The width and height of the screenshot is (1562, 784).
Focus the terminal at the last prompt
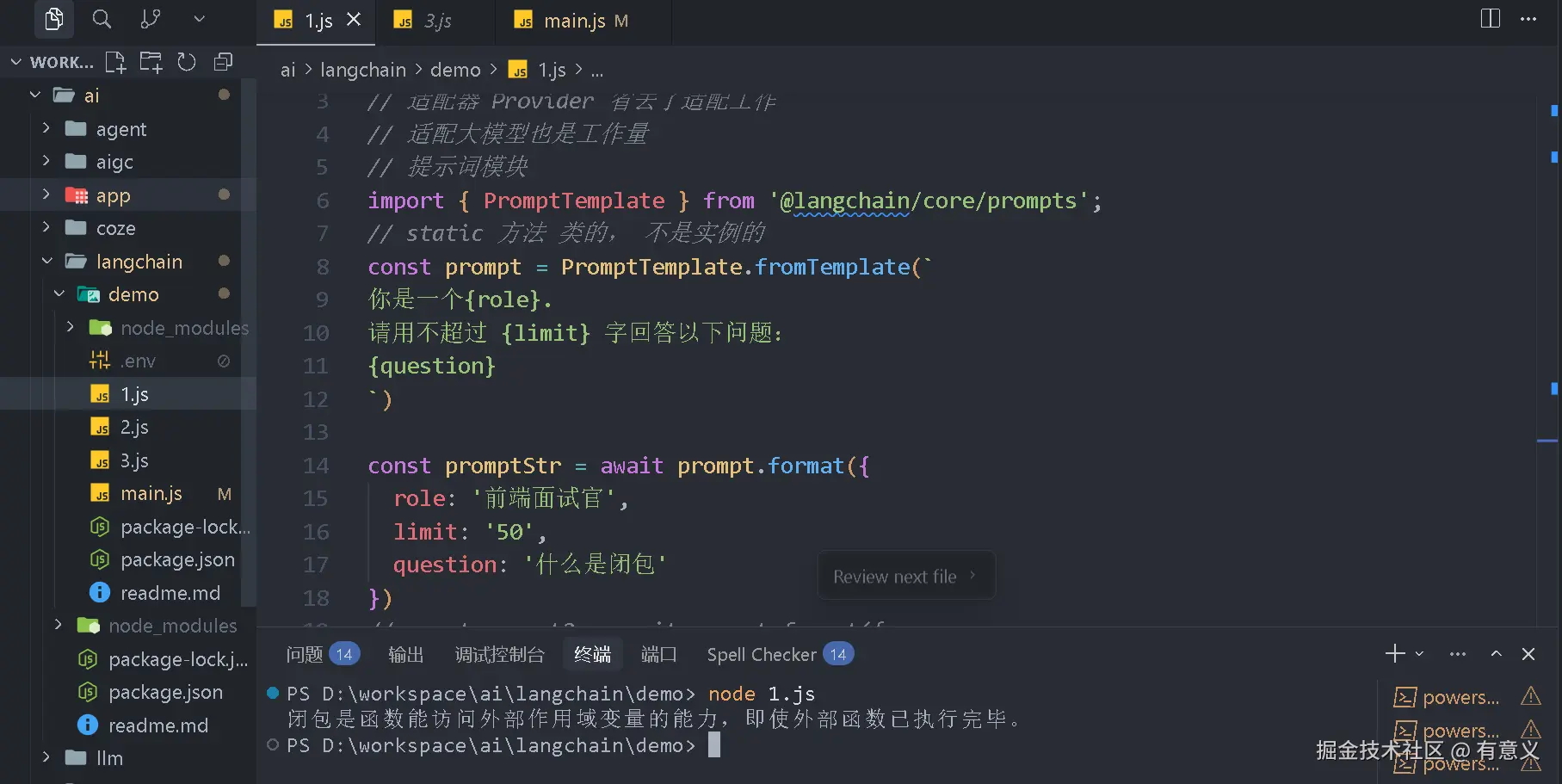pyautogui.click(x=714, y=745)
